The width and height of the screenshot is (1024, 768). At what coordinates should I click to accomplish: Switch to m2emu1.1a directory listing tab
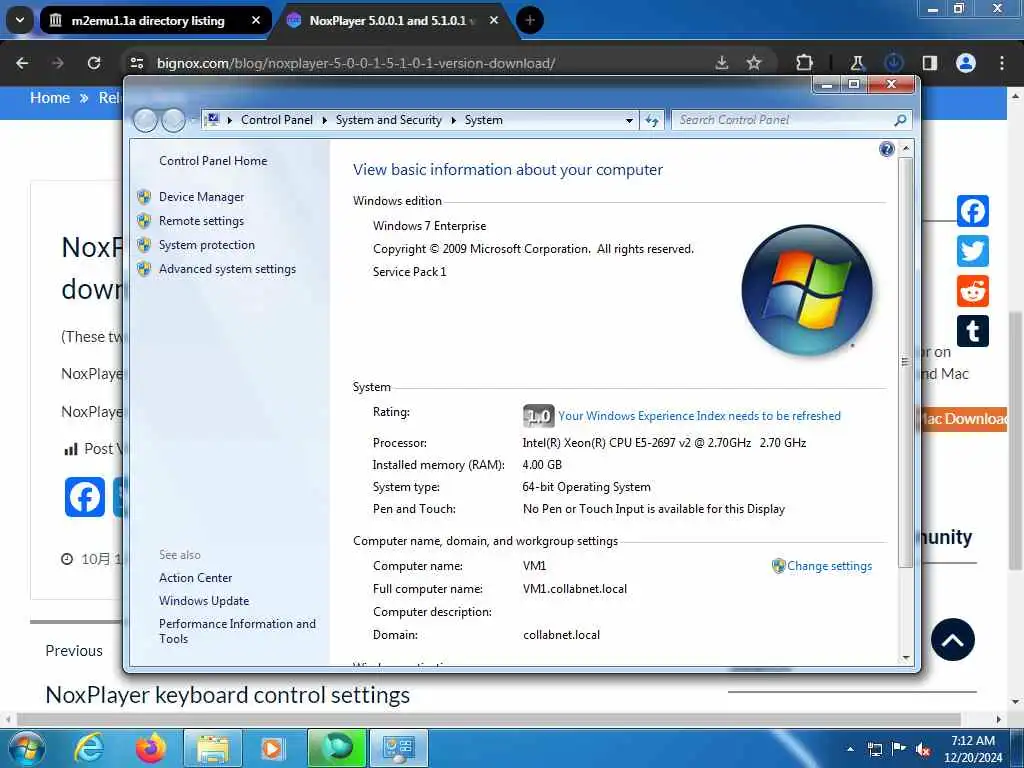click(148, 20)
